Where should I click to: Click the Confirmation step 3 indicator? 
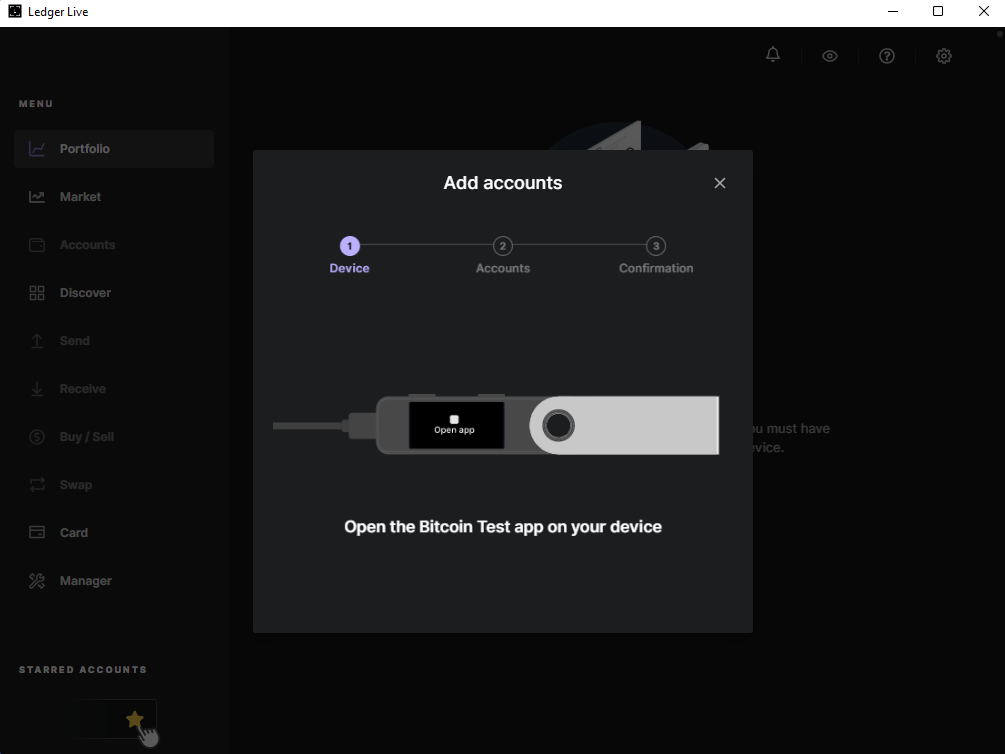[x=656, y=246]
